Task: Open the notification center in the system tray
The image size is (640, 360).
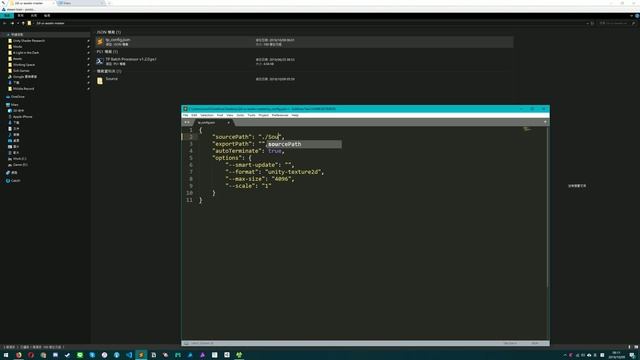Action: tap(632, 355)
